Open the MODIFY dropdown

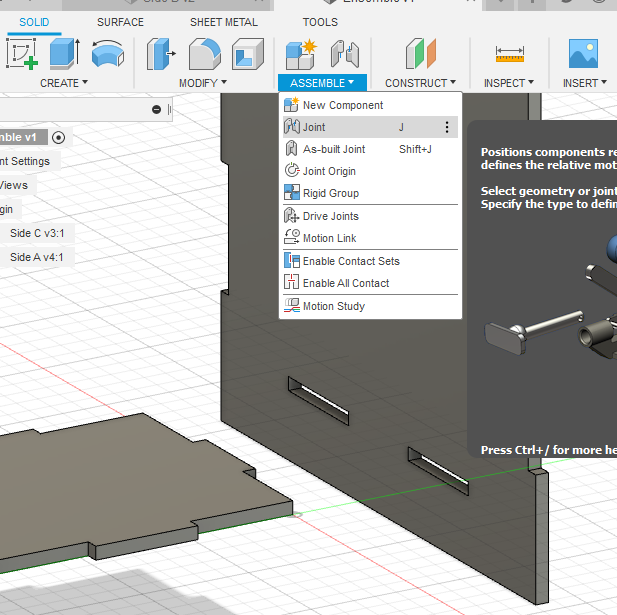[203, 83]
